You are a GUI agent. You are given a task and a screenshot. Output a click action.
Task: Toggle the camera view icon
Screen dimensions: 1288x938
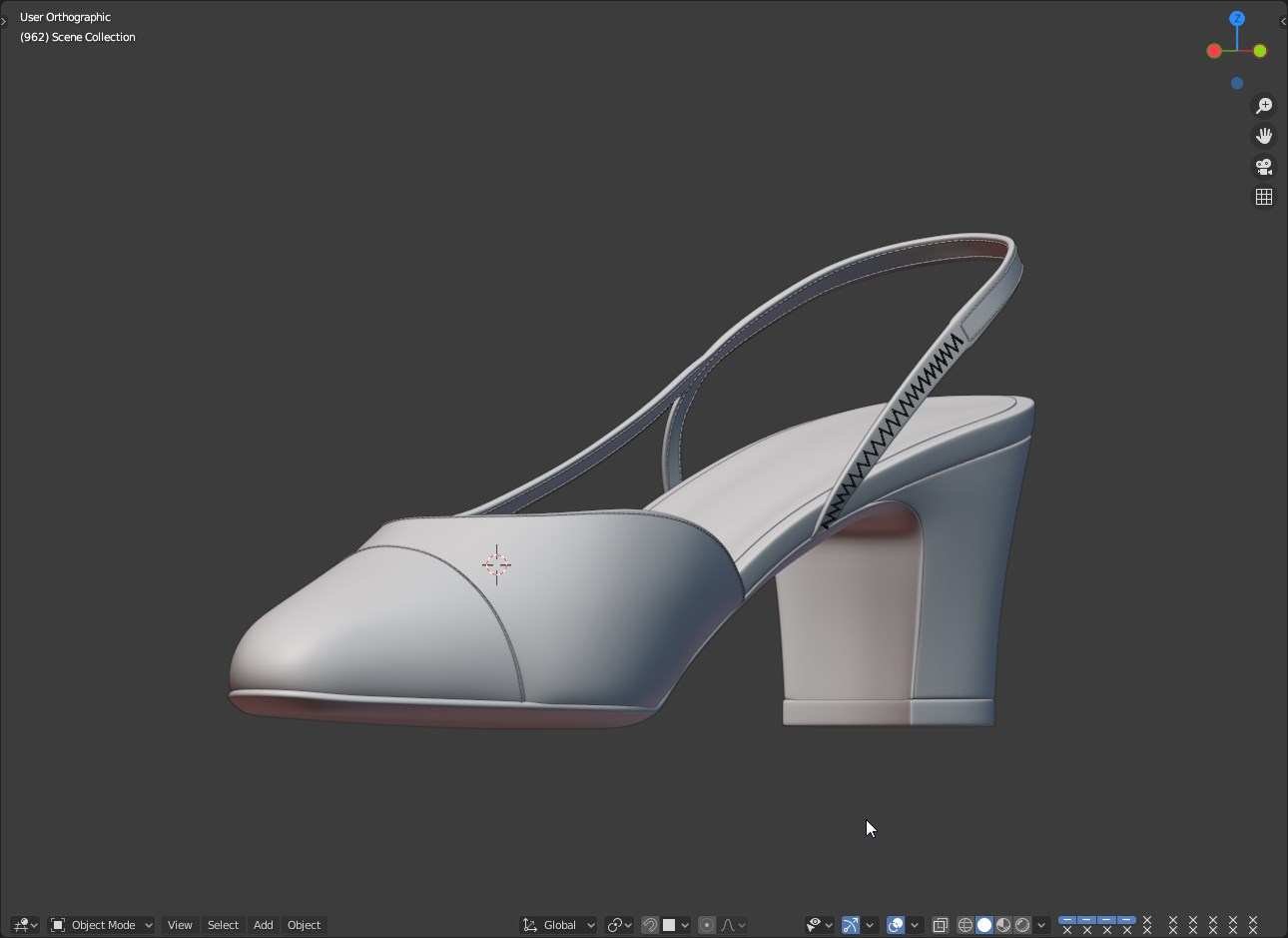[1264, 167]
